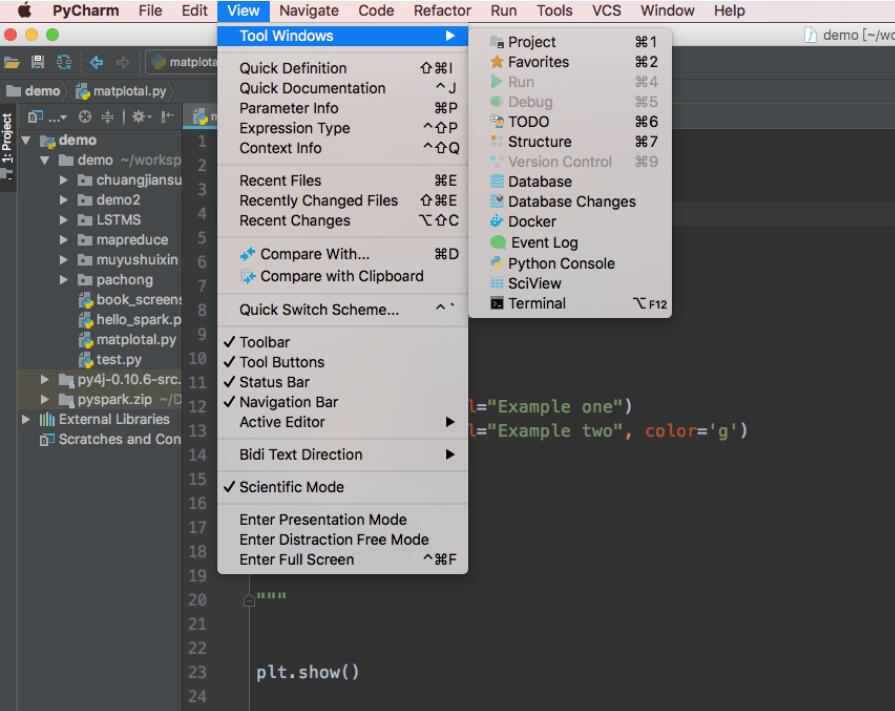The height and width of the screenshot is (711, 895).
Task: Click the back navigation arrow icon
Action: pos(95,61)
